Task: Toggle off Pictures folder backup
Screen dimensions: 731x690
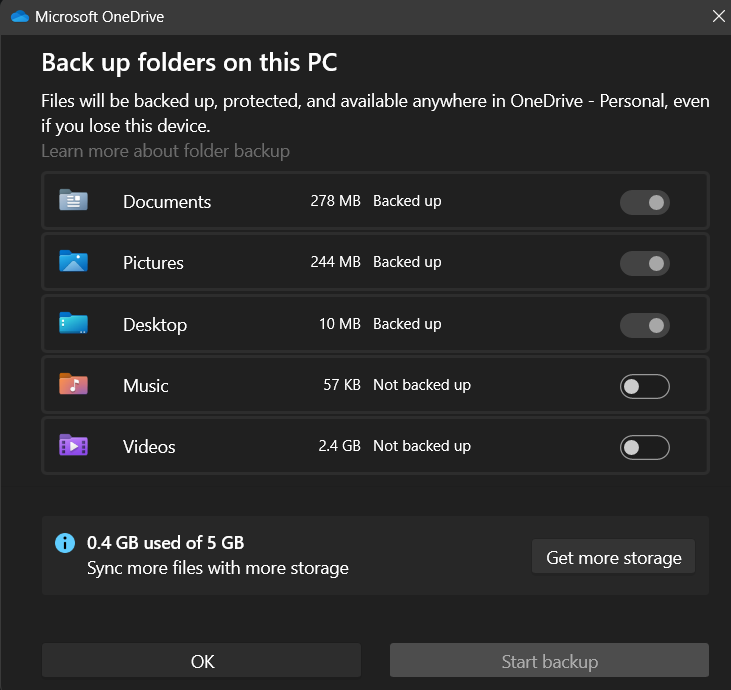Action: pyautogui.click(x=645, y=263)
